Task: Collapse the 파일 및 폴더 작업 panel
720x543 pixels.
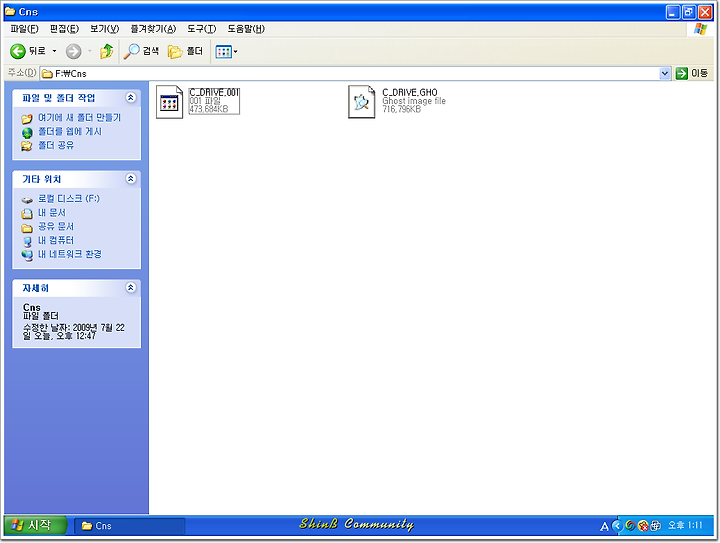Action: point(131,97)
